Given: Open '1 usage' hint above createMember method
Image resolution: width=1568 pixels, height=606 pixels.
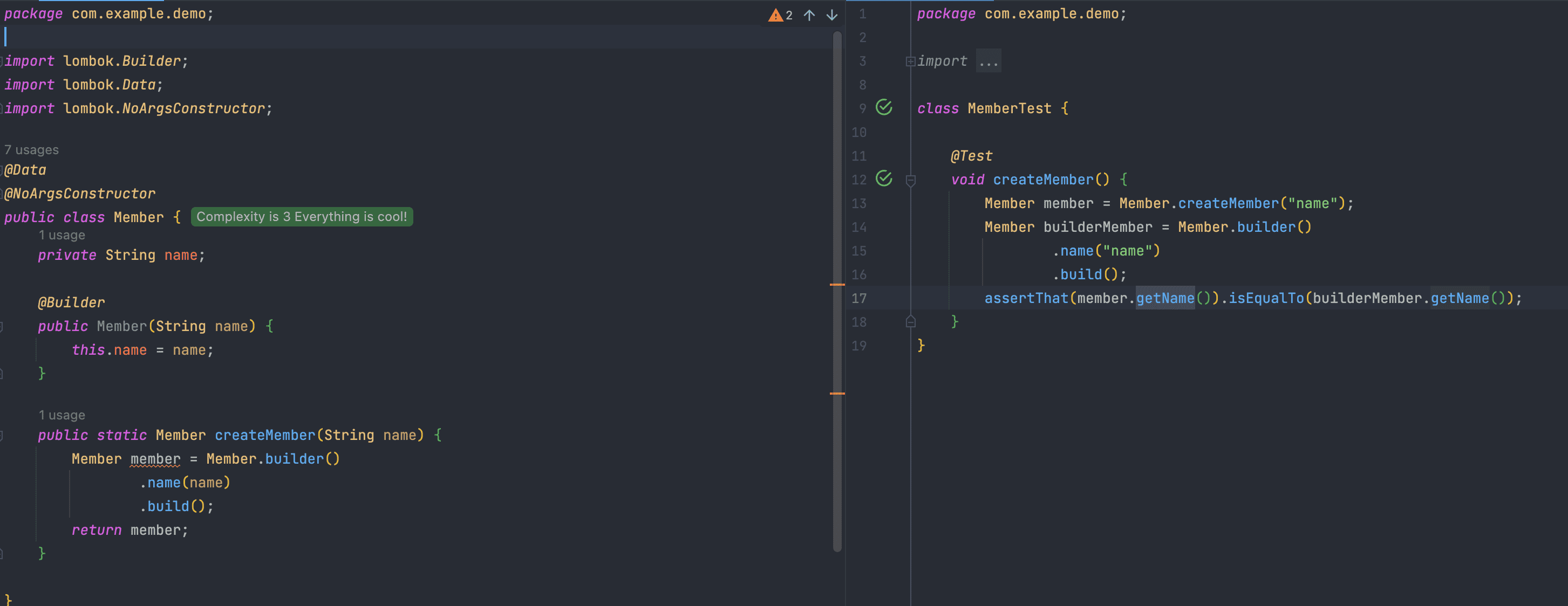Looking at the screenshot, I should (x=62, y=415).
